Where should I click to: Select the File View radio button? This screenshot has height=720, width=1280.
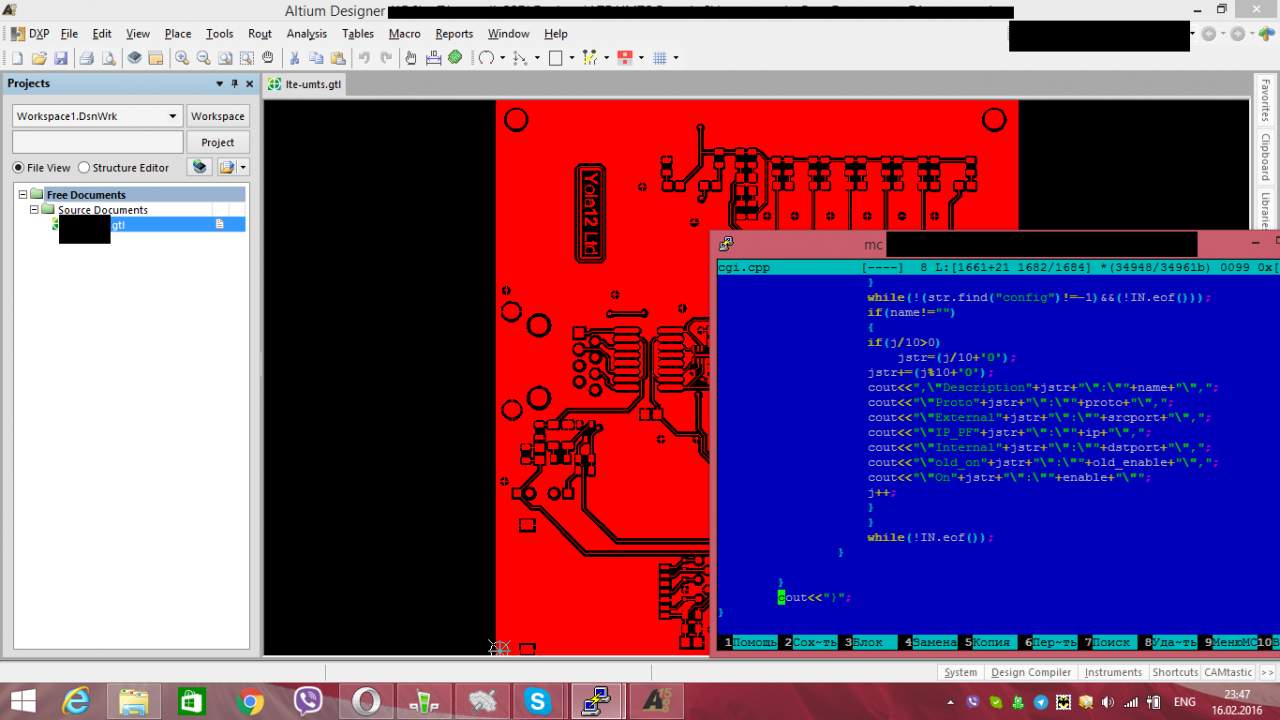pyautogui.click(x=18, y=168)
